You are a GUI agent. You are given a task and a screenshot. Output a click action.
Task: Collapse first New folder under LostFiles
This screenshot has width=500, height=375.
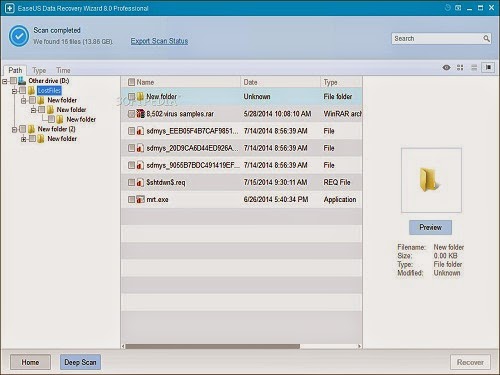(23, 100)
